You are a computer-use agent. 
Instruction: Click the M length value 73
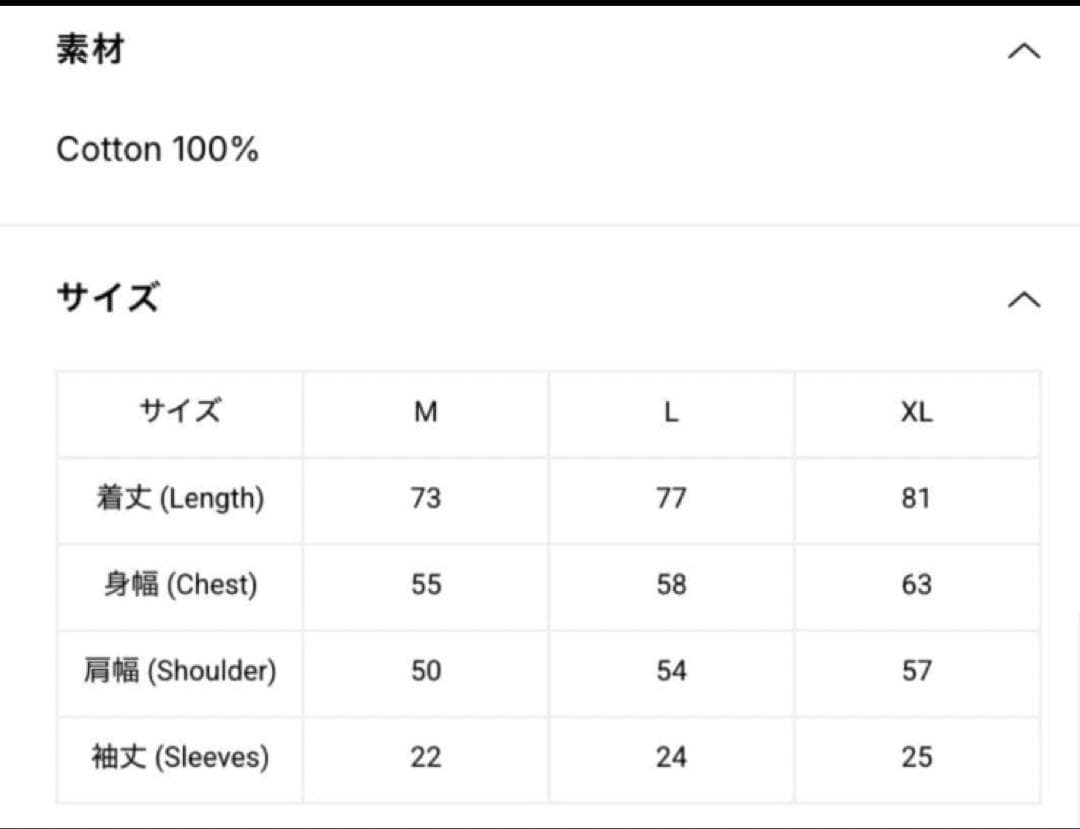click(x=426, y=498)
